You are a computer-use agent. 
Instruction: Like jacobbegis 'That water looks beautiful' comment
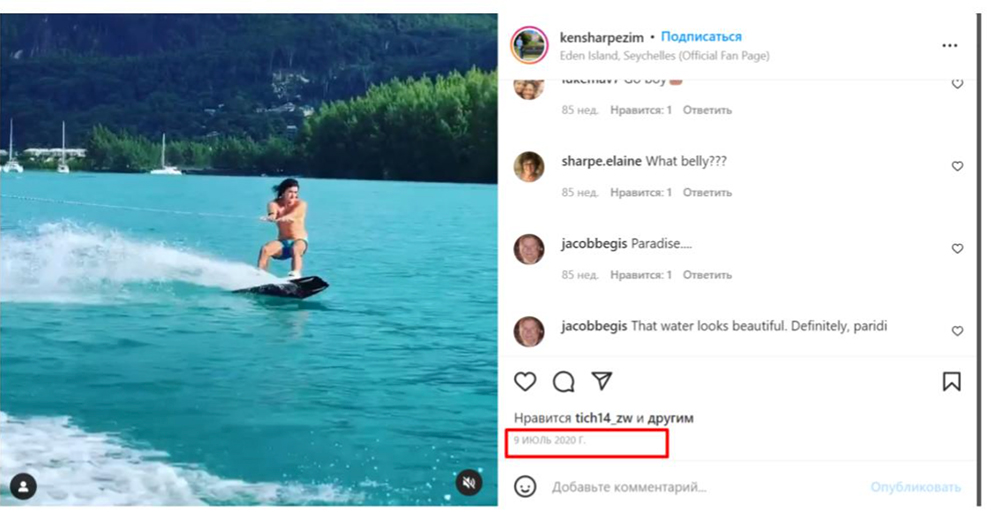click(957, 330)
